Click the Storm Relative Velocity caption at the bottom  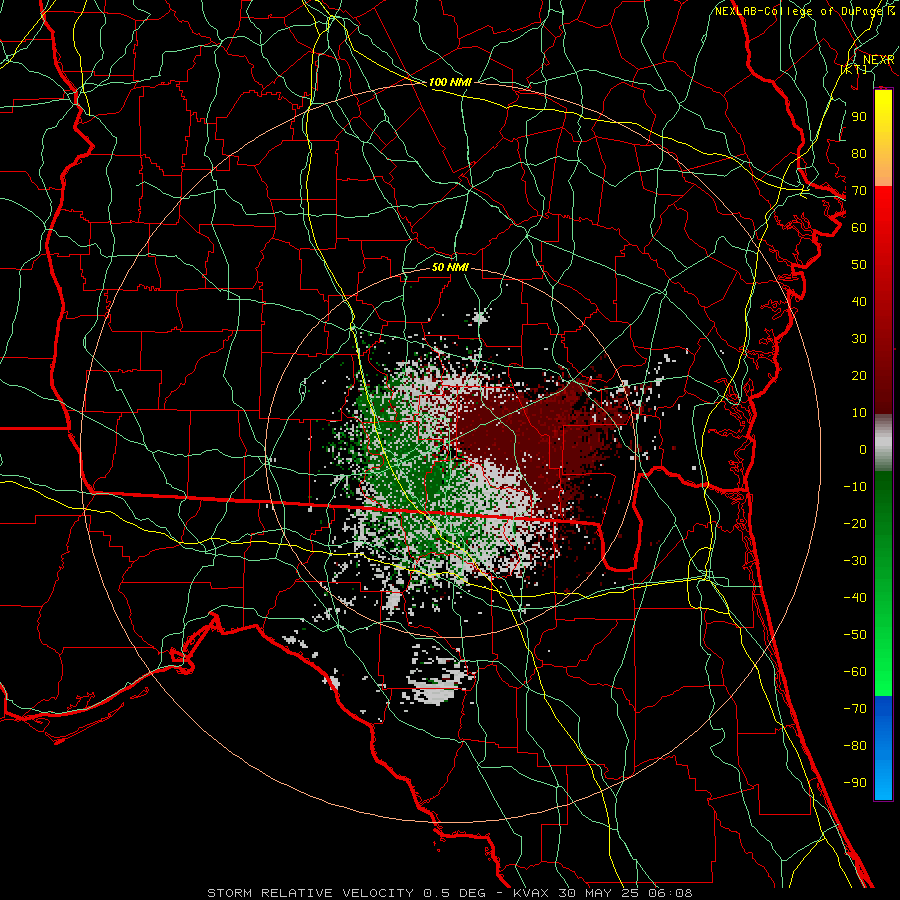(x=449, y=893)
